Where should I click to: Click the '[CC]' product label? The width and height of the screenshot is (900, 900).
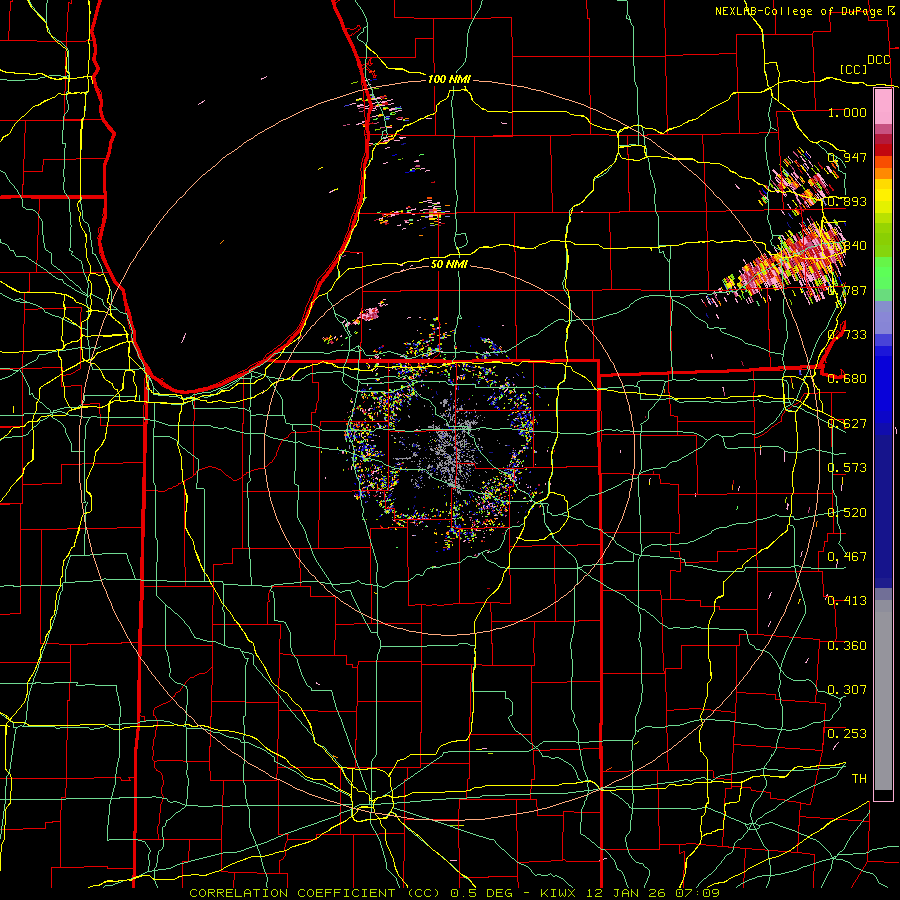[x=853, y=69]
